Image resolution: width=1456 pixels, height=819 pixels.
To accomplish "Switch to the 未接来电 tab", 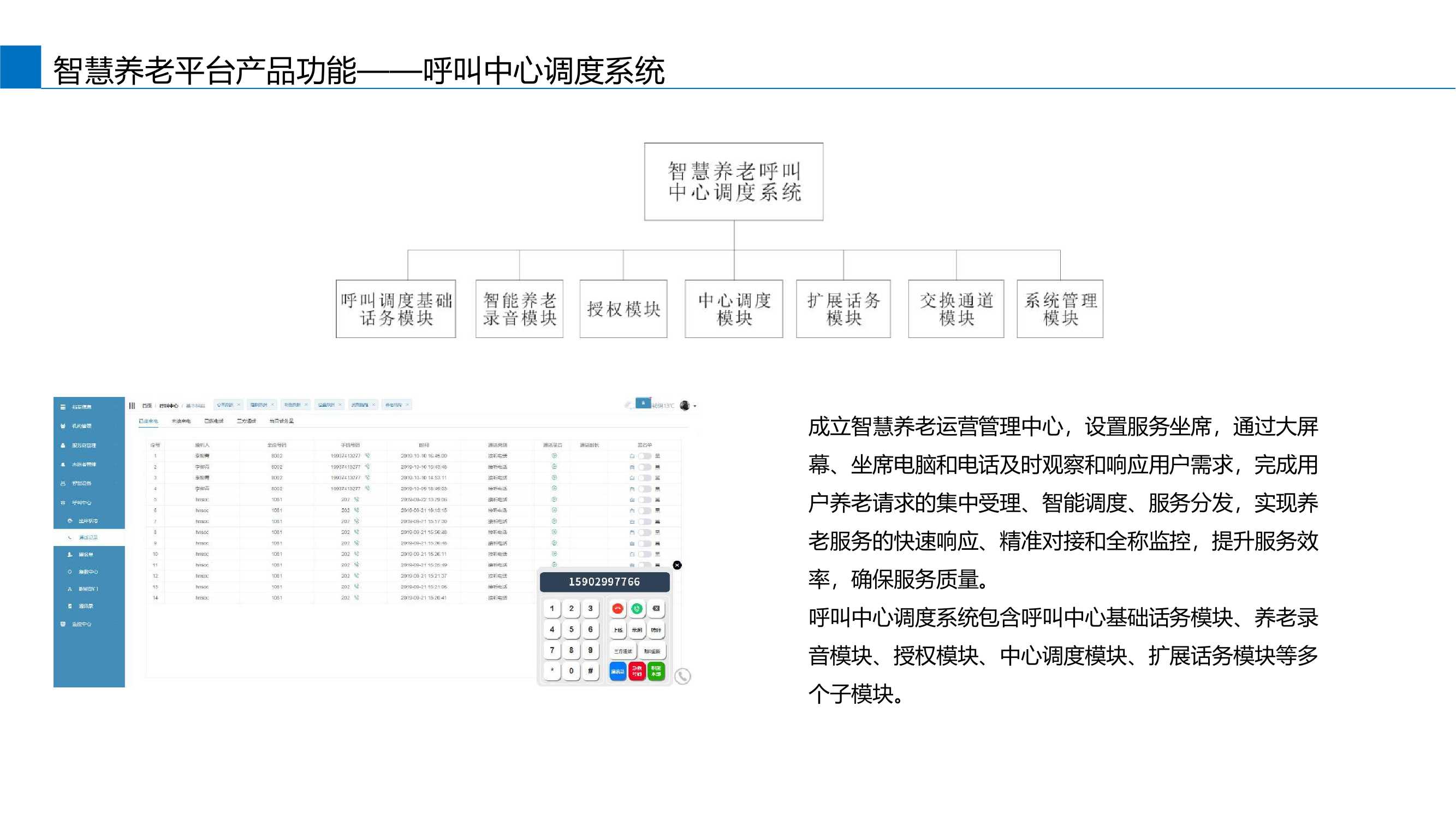I will [x=181, y=421].
